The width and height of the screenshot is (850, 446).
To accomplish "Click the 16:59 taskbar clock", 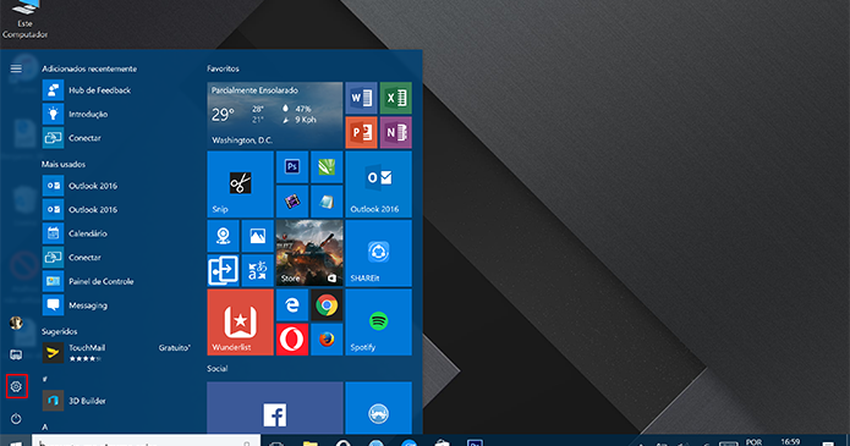I will point(790,442).
